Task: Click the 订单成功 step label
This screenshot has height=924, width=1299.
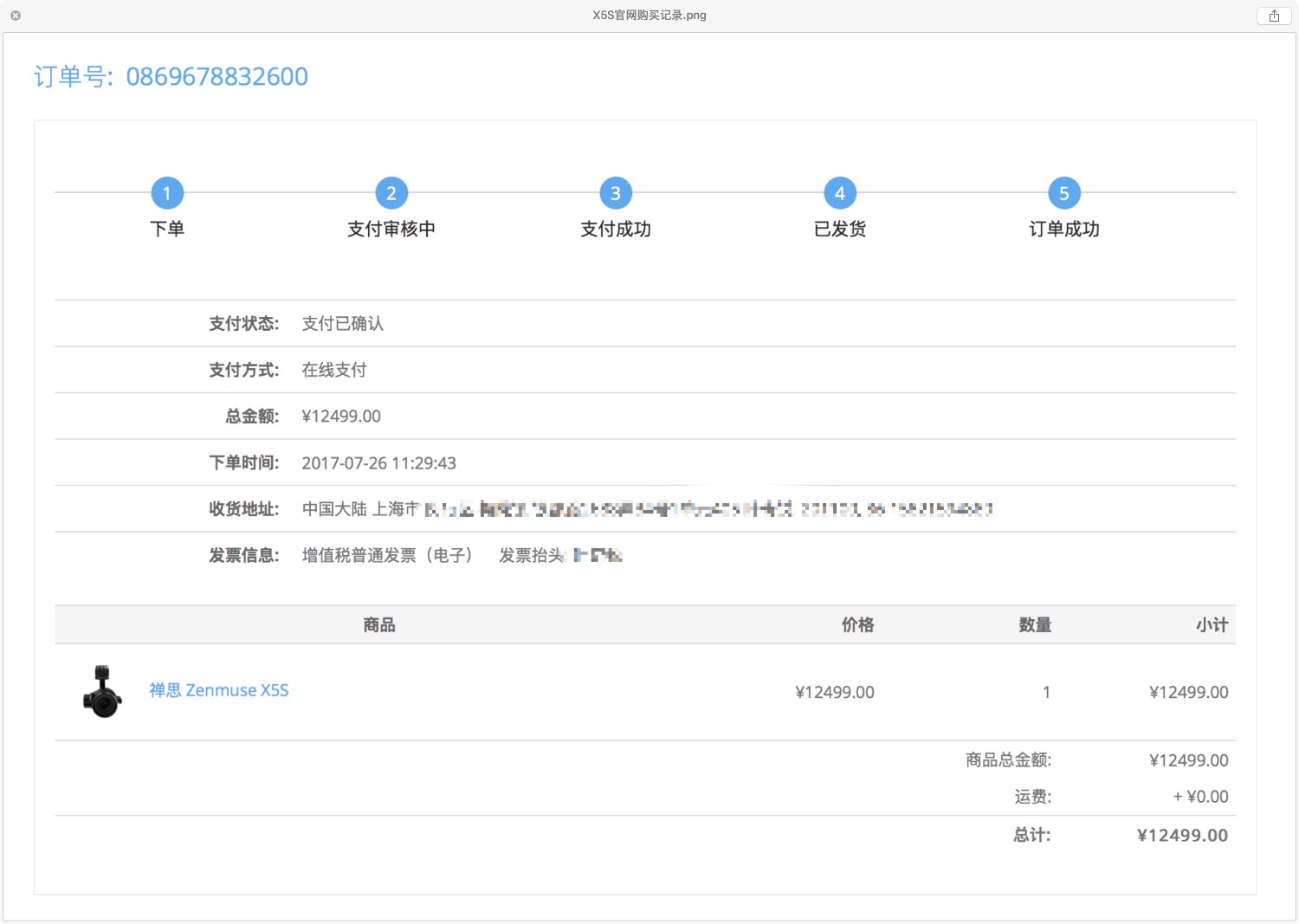Action: [x=1064, y=229]
